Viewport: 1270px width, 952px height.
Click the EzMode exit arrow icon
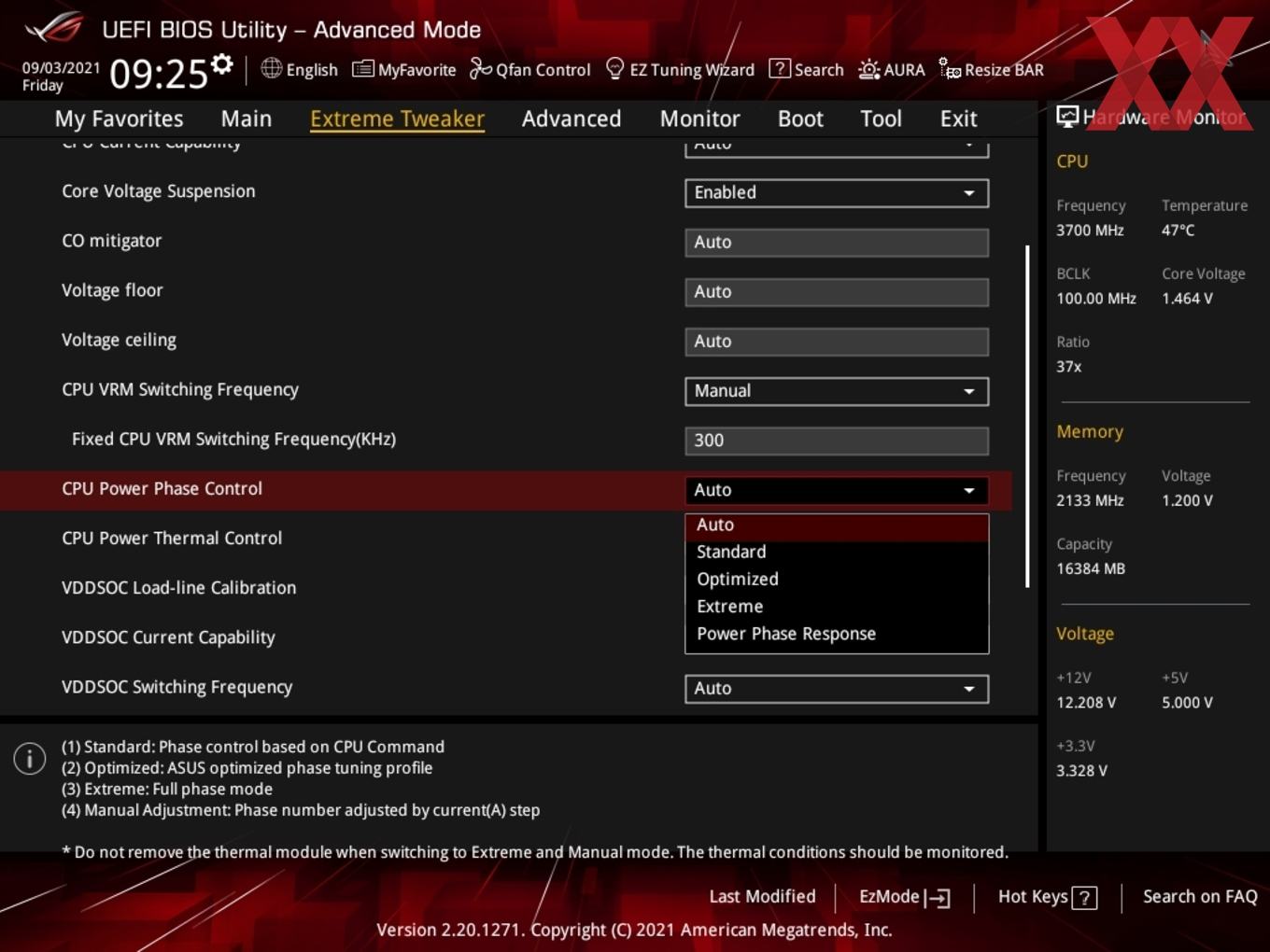point(938,898)
